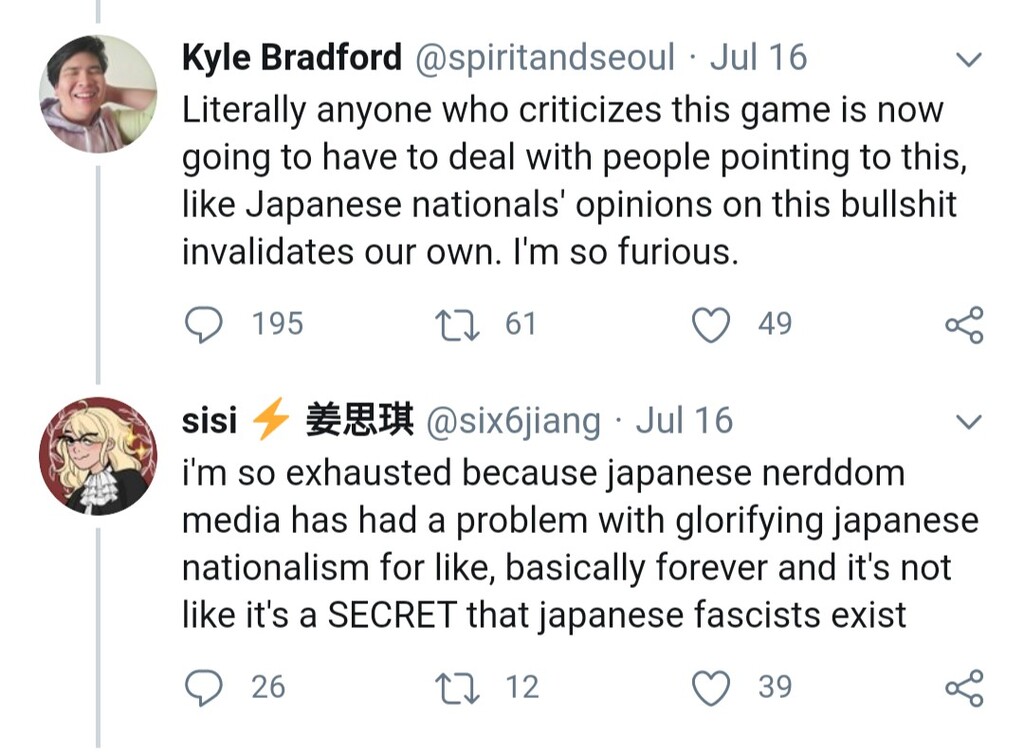Expand the chevron menu on sisi's tweet
Screen dimensions: 1024x753
click(968, 423)
